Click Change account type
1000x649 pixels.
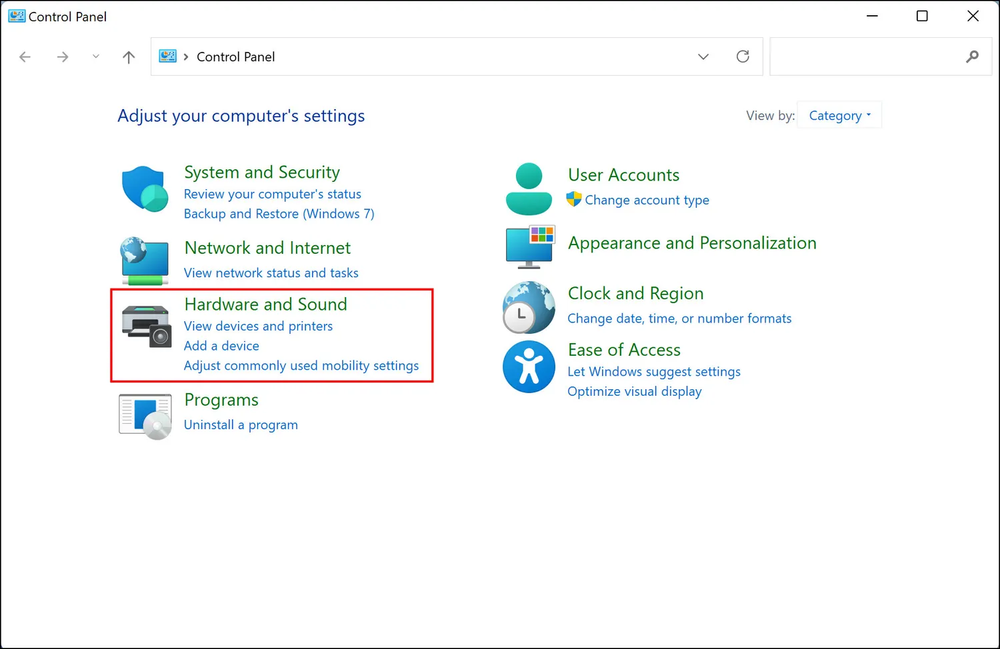tap(647, 200)
